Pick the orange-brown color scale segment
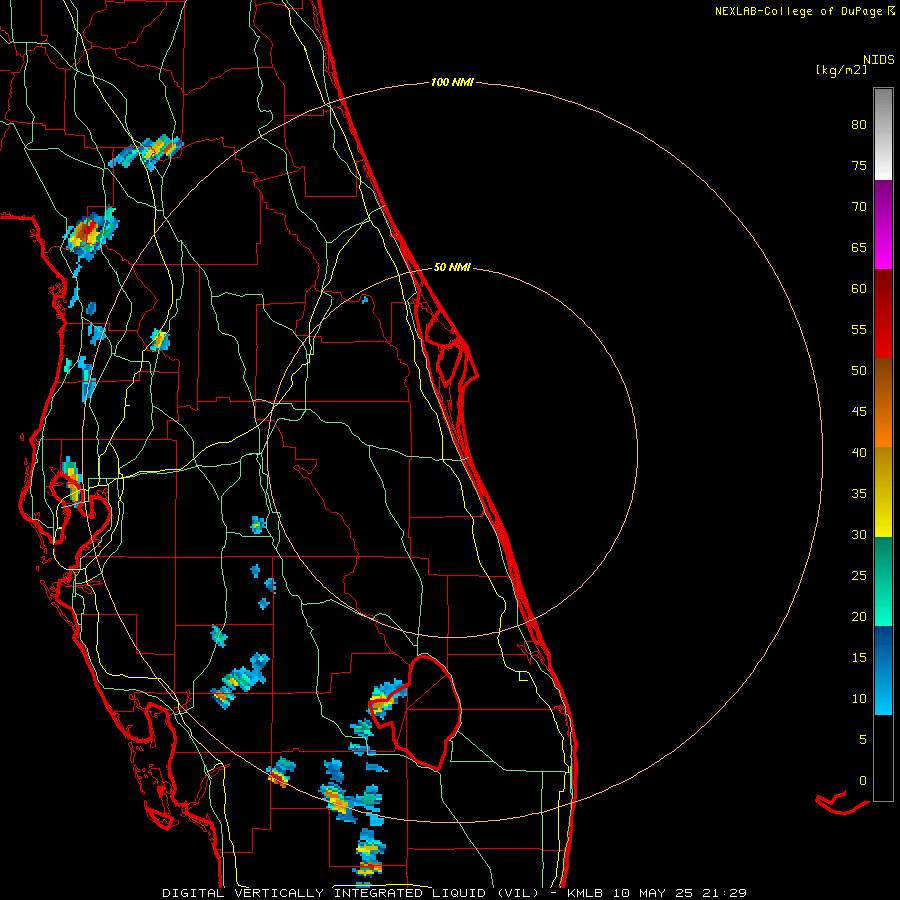The width and height of the screenshot is (900, 900). click(x=883, y=402)
